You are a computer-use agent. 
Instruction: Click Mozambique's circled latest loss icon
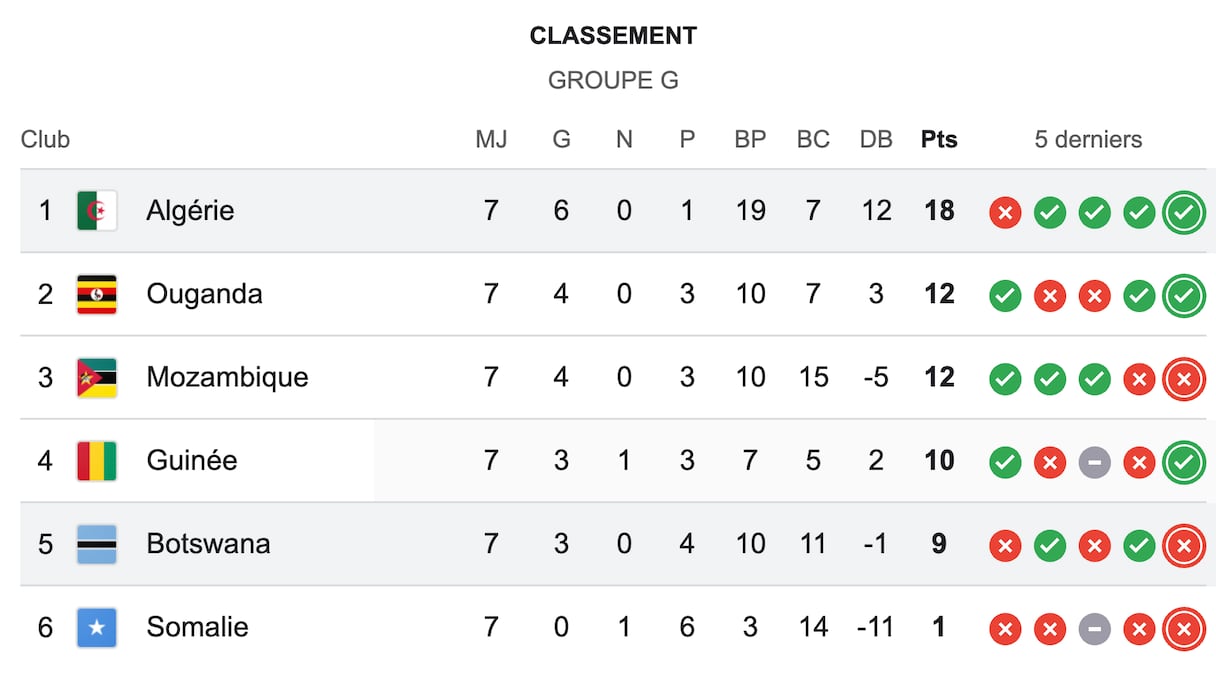[1184, 379]
